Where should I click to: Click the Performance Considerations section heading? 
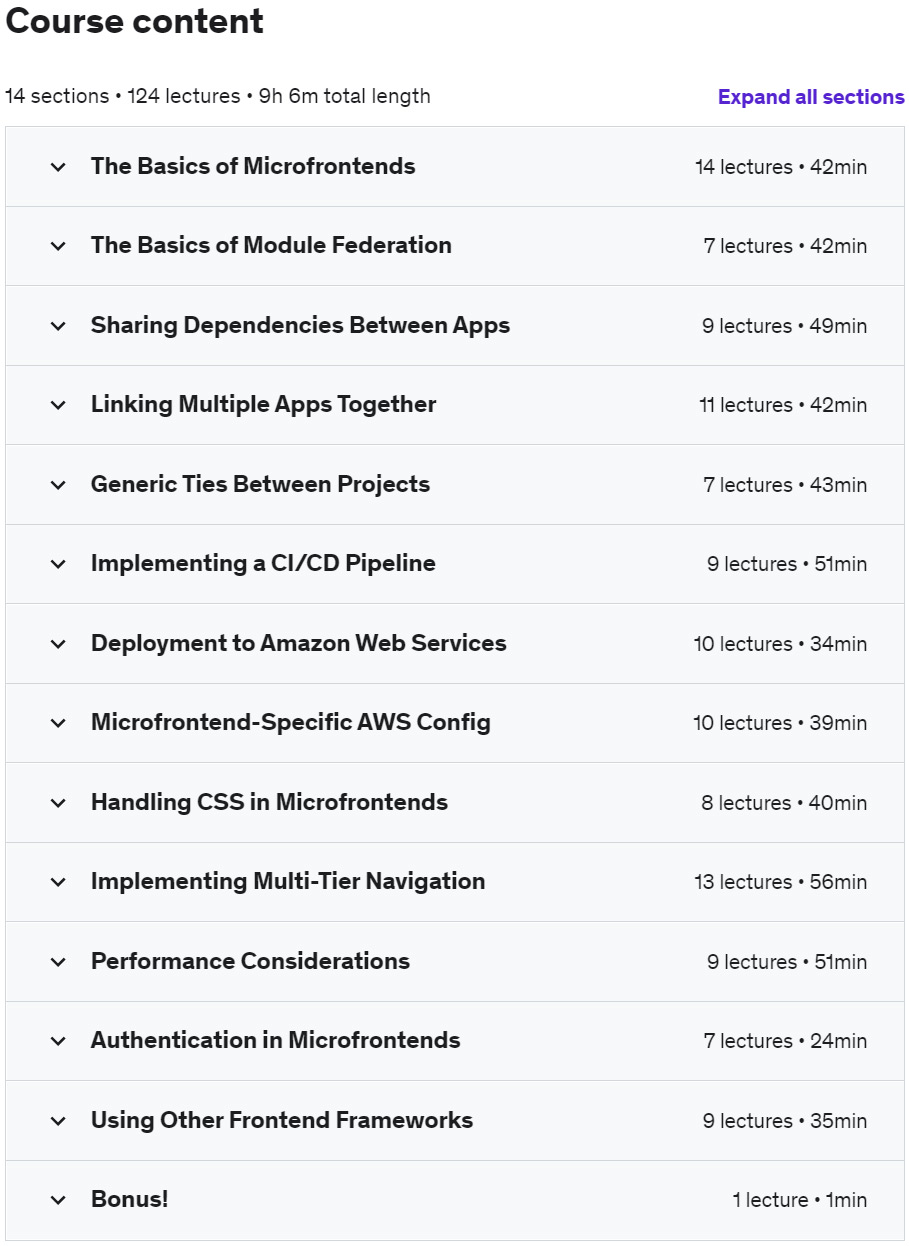[x=250, y=961]
